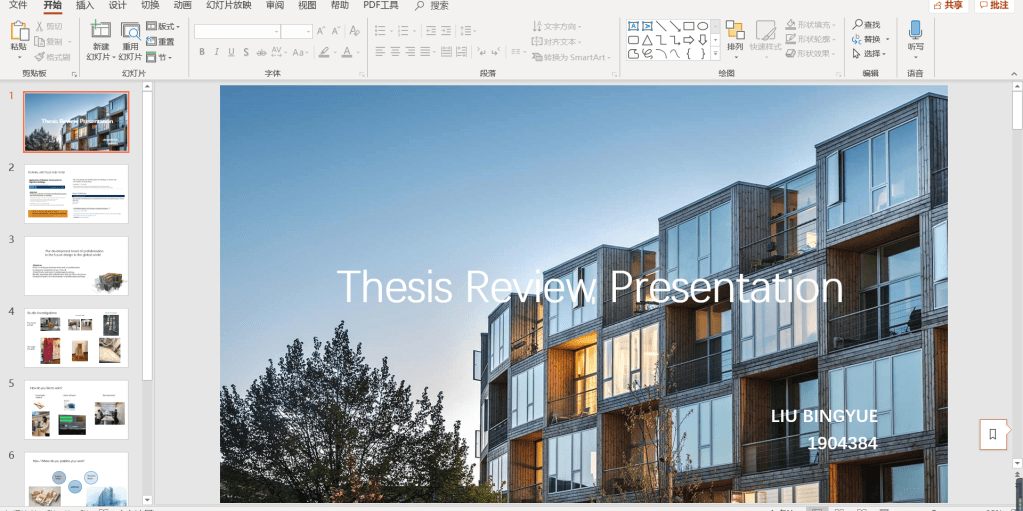1023x511 pixels.
Task: Open the Slide Show (幻灯片放映) tab
Action: coord(229,5)
